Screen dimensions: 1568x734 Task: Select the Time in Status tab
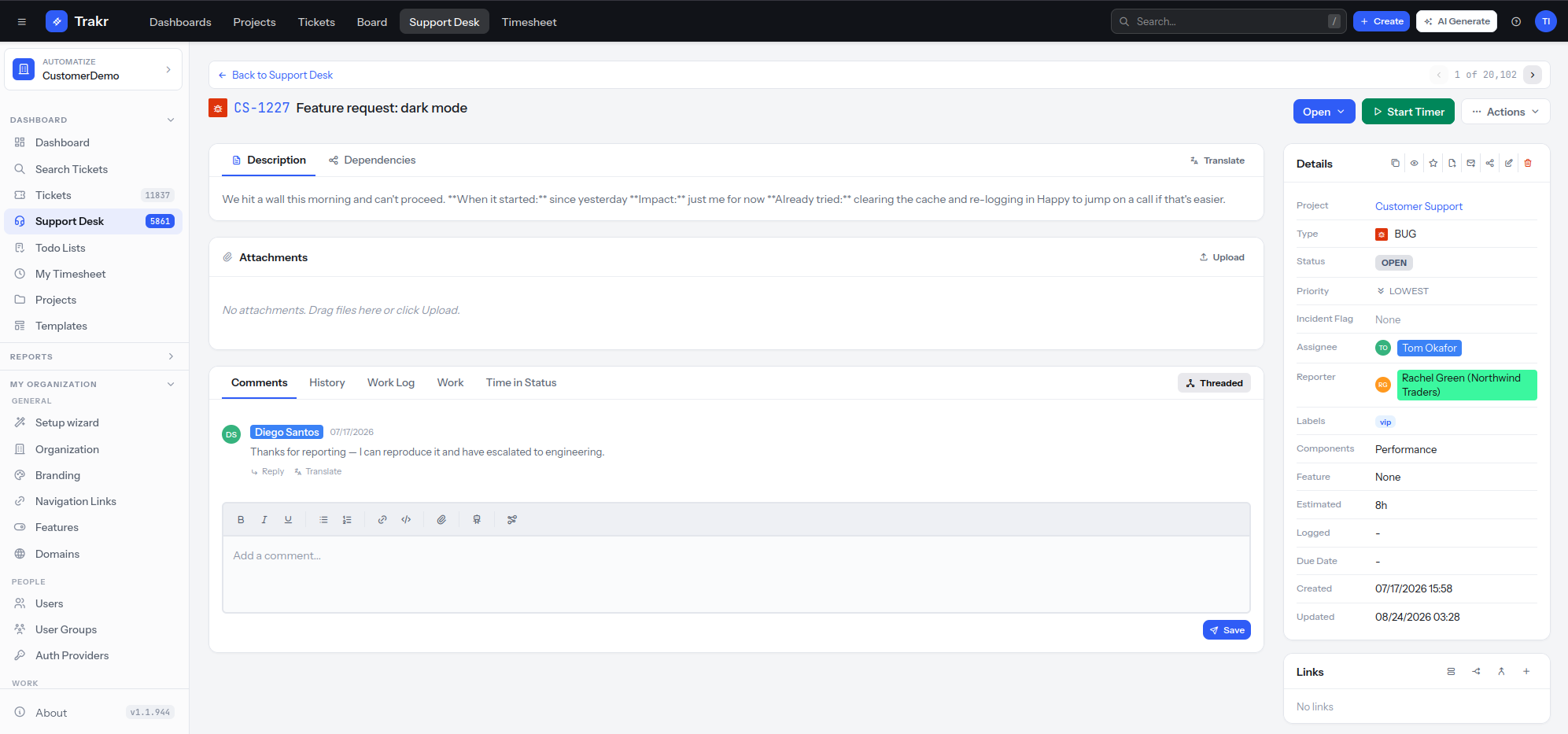click(521, 382)
